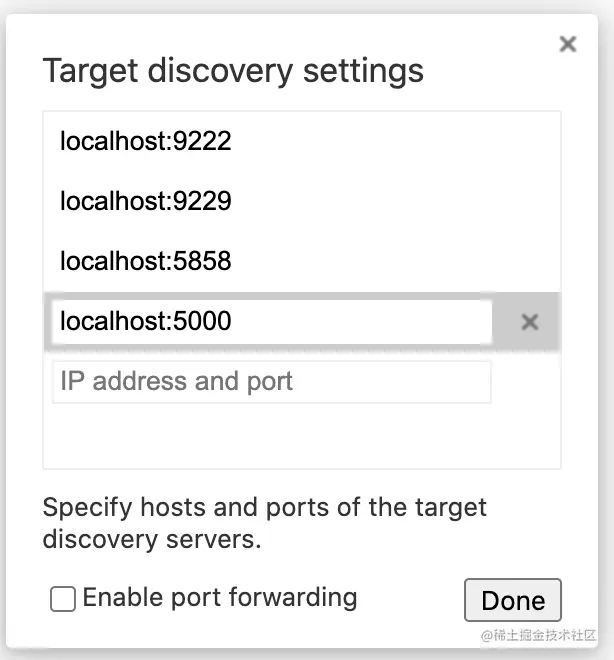Click blank dialog area right of the heading
The width and height of the screenshot is (614, 660).
coord(490,72)
